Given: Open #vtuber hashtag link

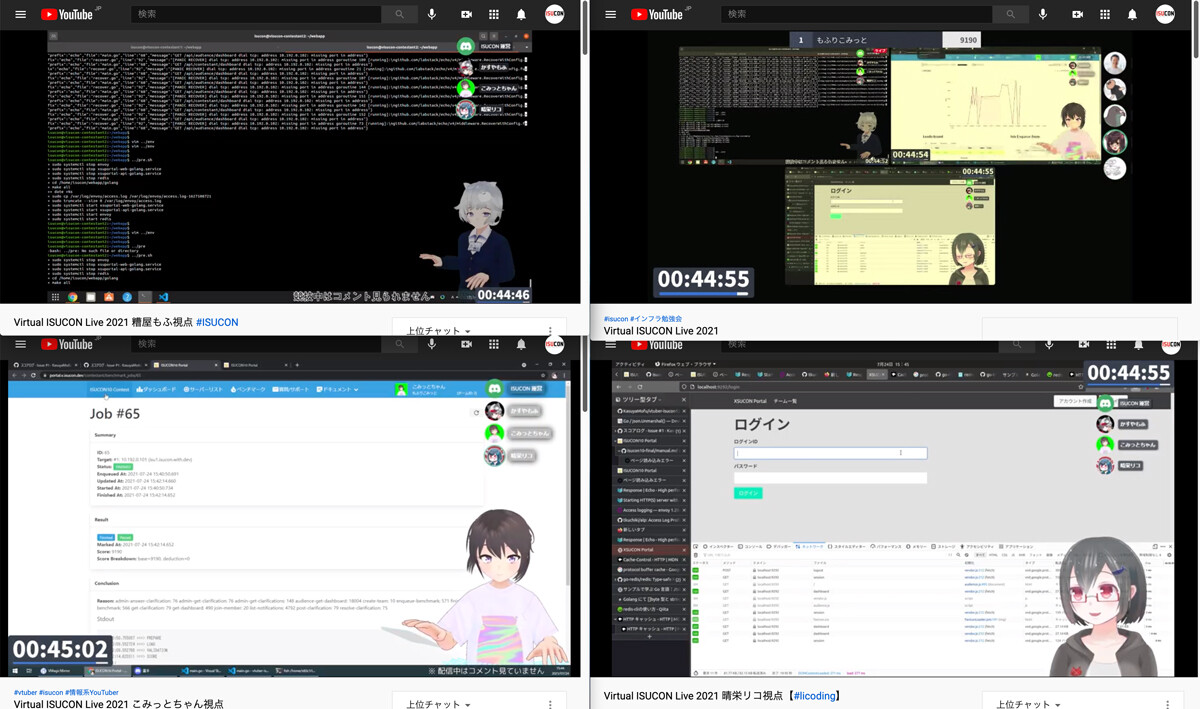Looking at the screenshot, I should (x=26, y=692).
